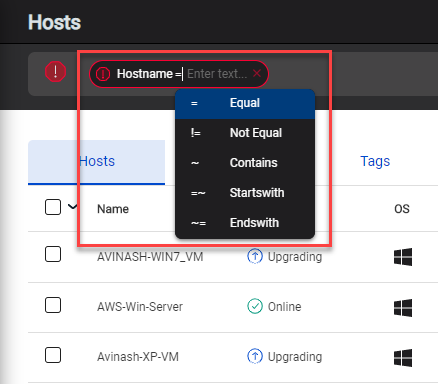Click the warning icon inside Hostname chip
The height and width of the screenshot is (384, 438).
103,74
